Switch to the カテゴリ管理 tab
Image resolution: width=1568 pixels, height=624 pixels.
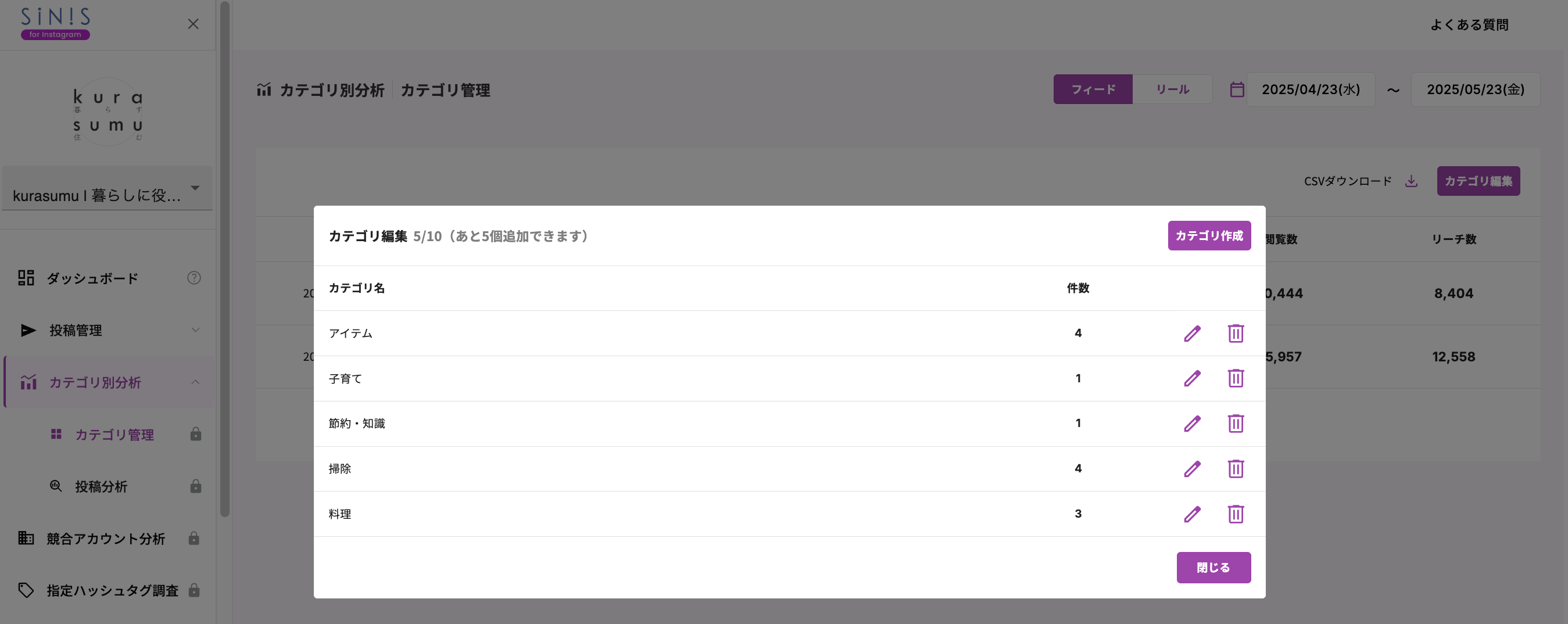[x=445, y=90]
